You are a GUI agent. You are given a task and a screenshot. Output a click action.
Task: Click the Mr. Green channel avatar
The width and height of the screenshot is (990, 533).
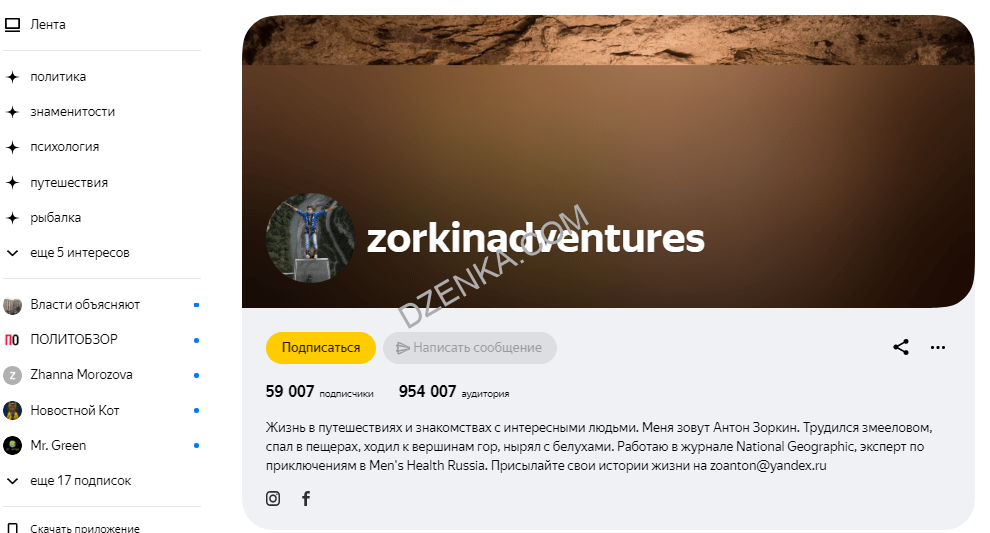point(13,445)
